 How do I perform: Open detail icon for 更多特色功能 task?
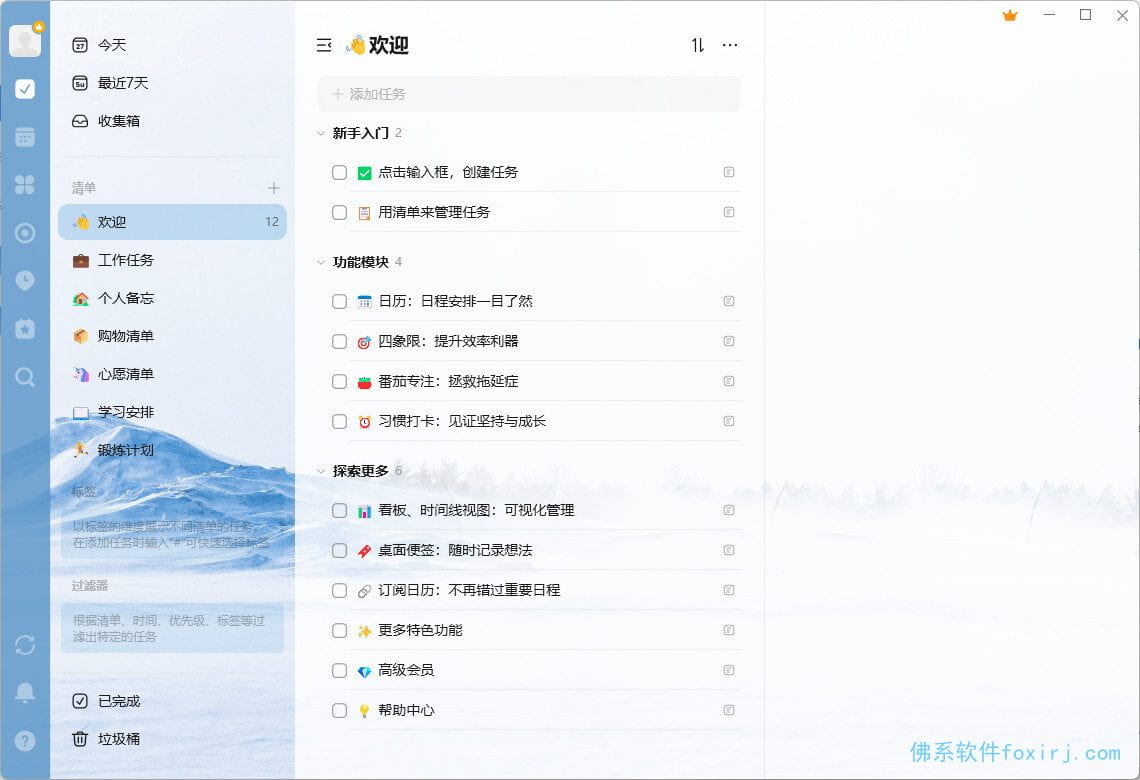728,630
